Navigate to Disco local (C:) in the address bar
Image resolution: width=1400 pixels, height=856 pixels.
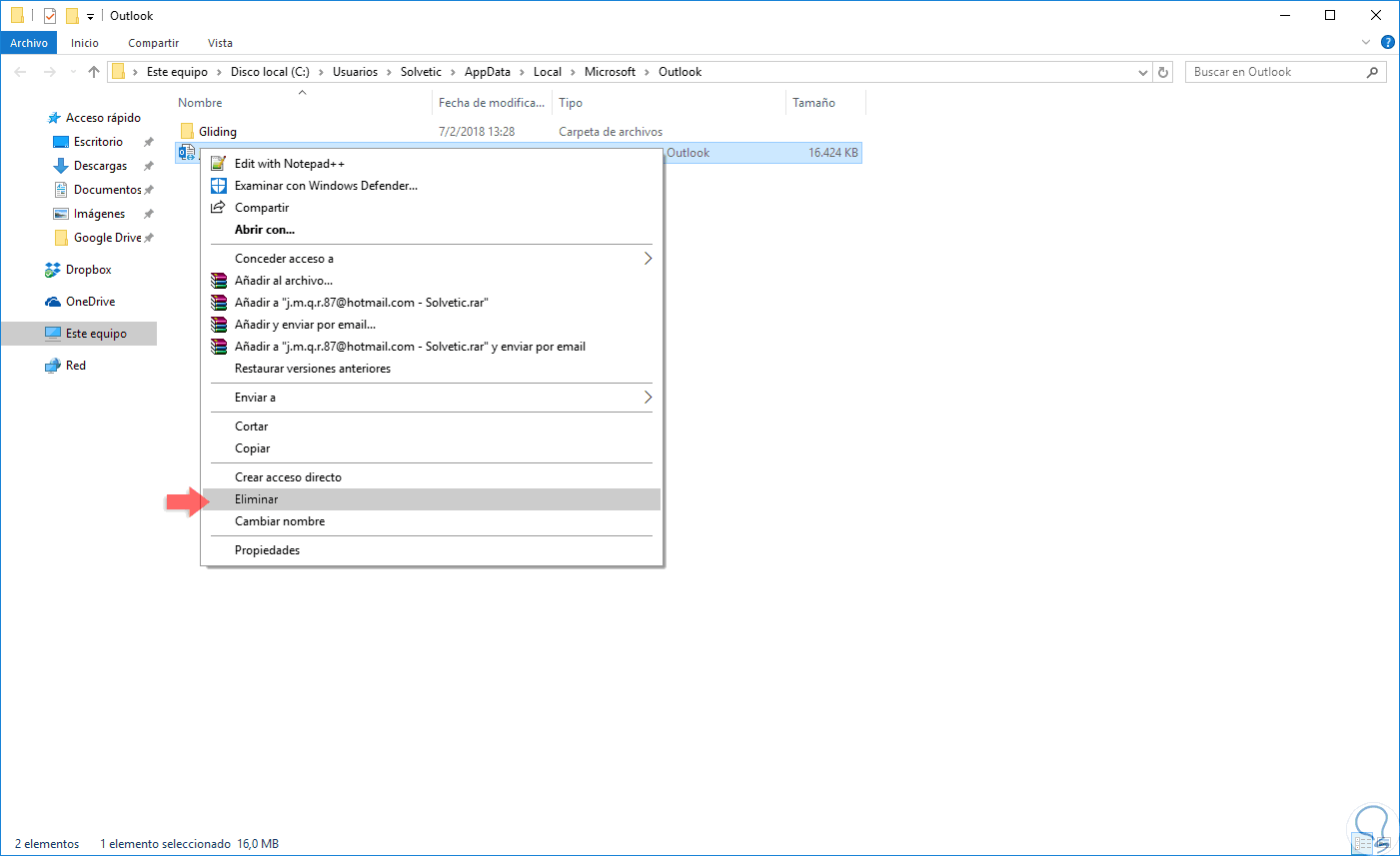[270, 72]
